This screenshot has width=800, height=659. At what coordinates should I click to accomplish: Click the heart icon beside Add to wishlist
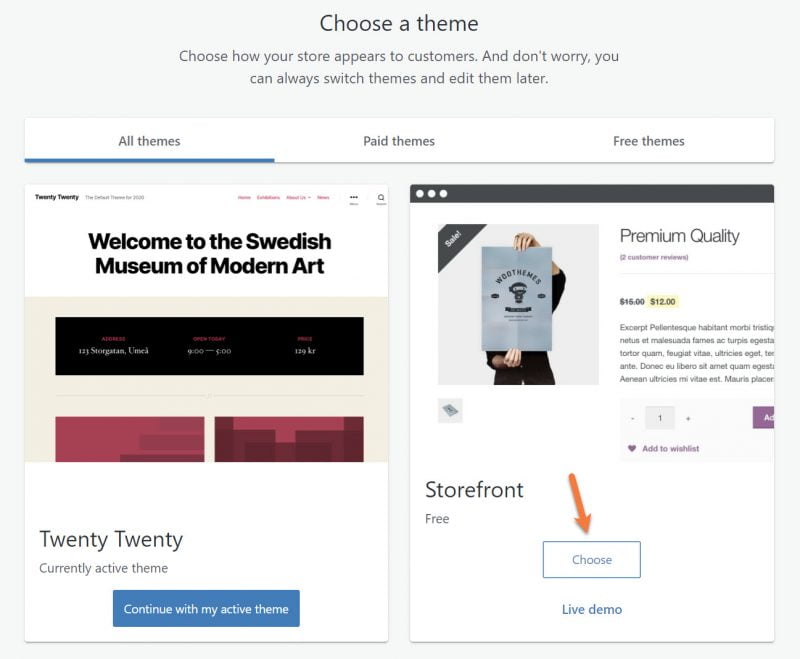(631, 448)
